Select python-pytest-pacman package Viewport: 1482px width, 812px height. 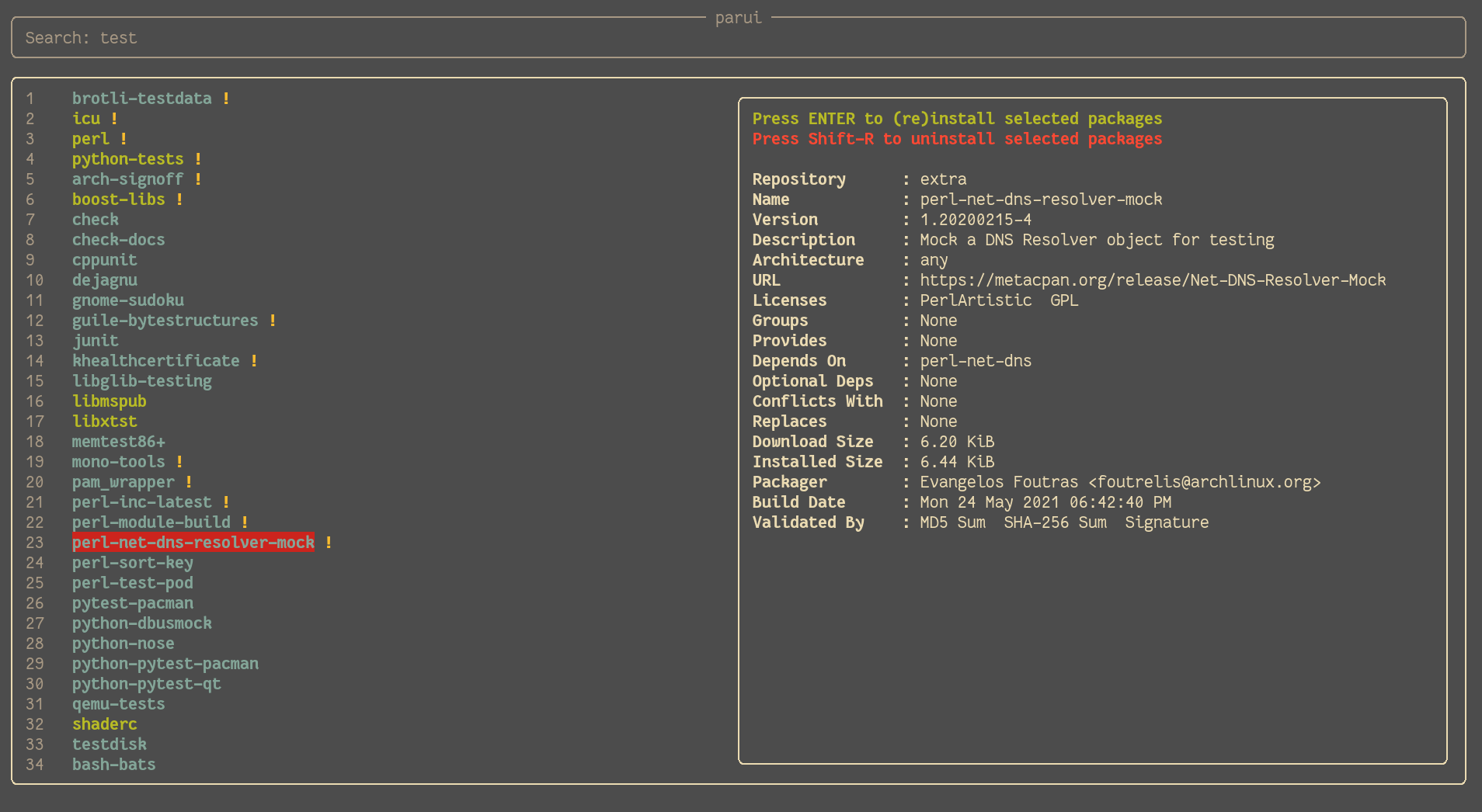pyautogui.click(x=165, y=664)
